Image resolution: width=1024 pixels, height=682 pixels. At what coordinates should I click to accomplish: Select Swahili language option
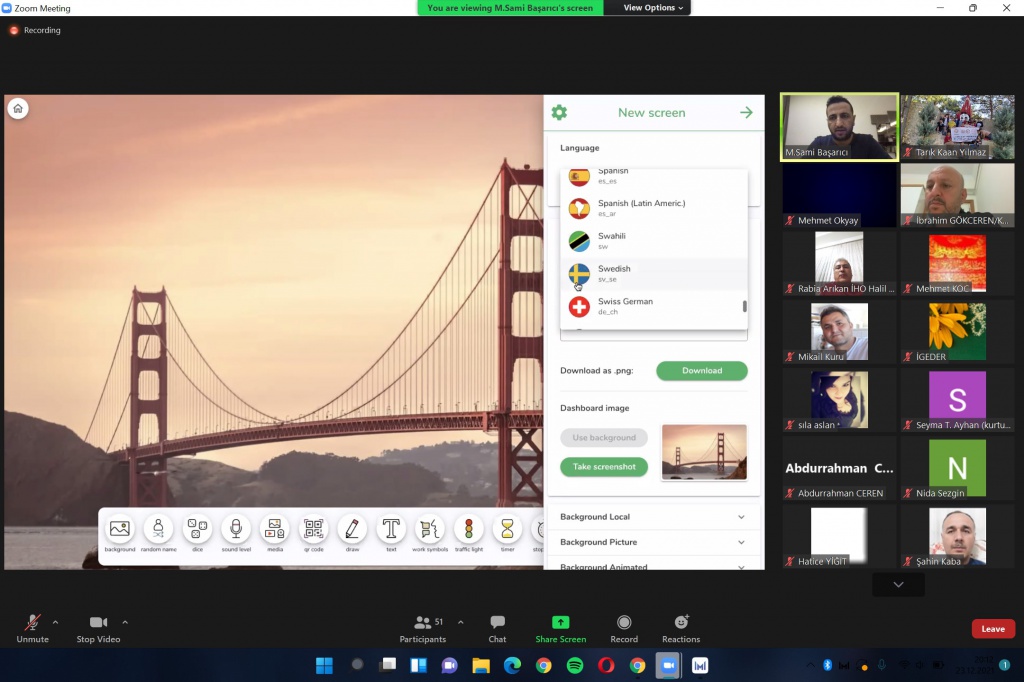click(x=654, y=241)
